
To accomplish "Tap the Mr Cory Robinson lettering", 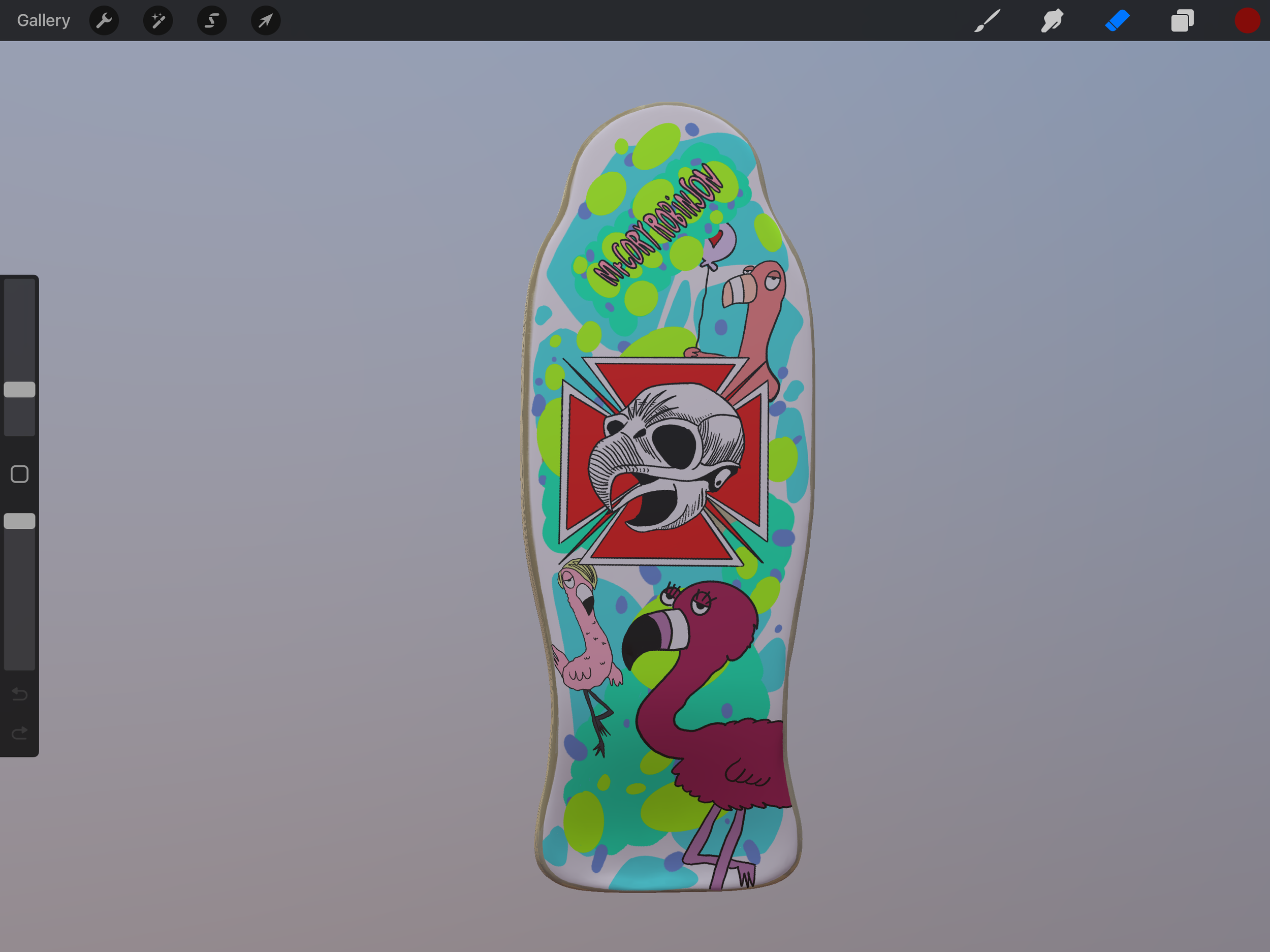I will click(657, 225).
